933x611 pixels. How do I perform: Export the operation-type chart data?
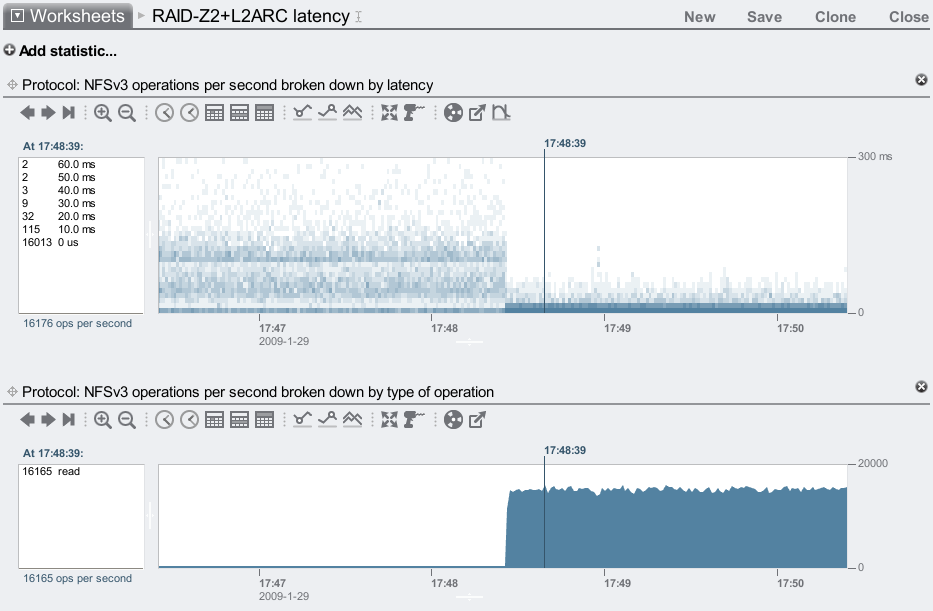coord(477,419)
